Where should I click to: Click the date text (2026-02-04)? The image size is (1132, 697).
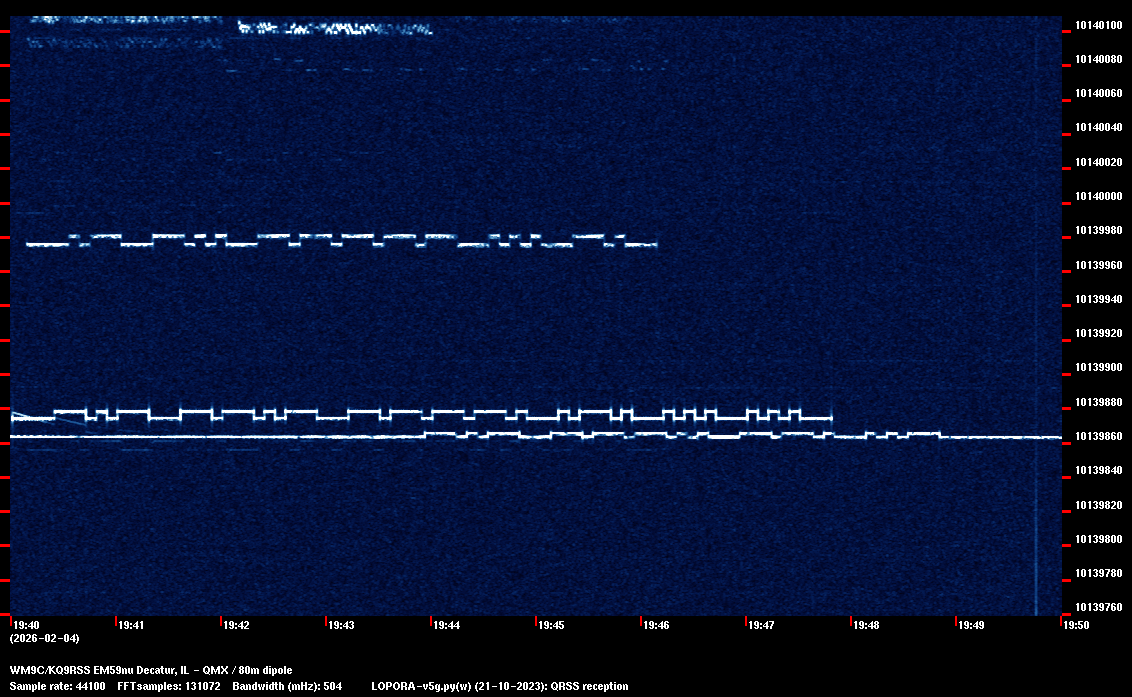click(x=44, y=638)
